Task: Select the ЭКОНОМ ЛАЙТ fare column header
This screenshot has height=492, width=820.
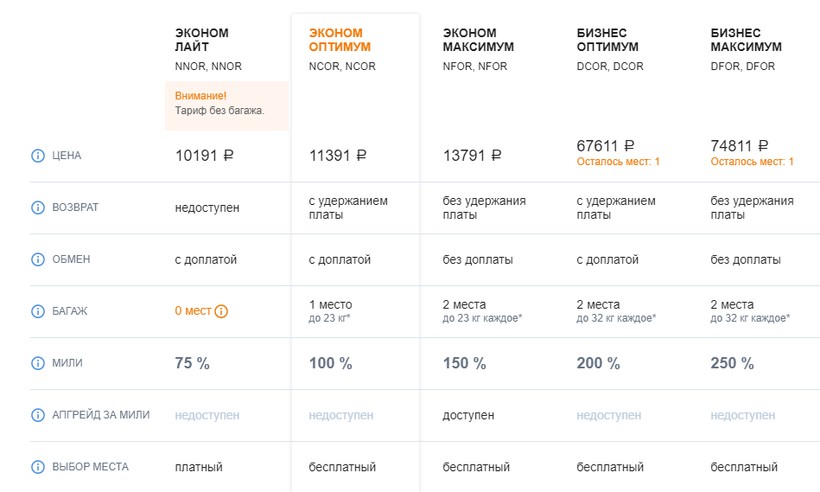Action: [202, 40]
